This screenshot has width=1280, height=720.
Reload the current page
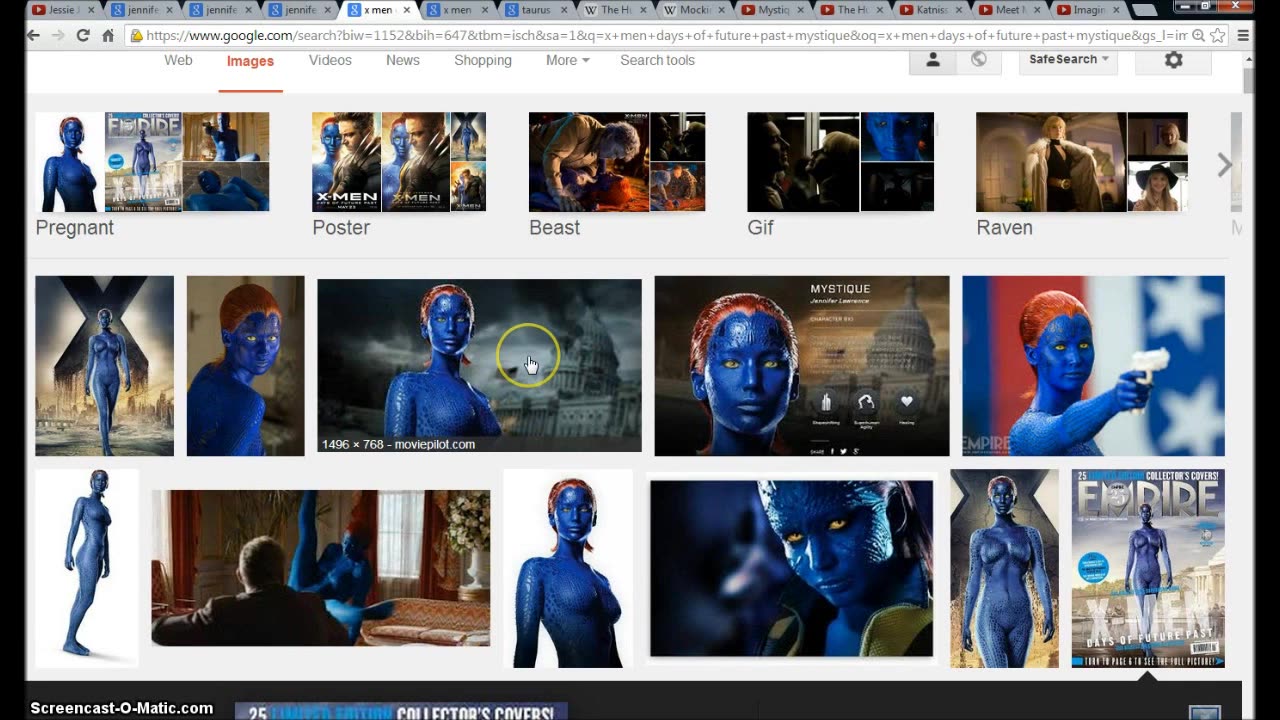point(83,35)
